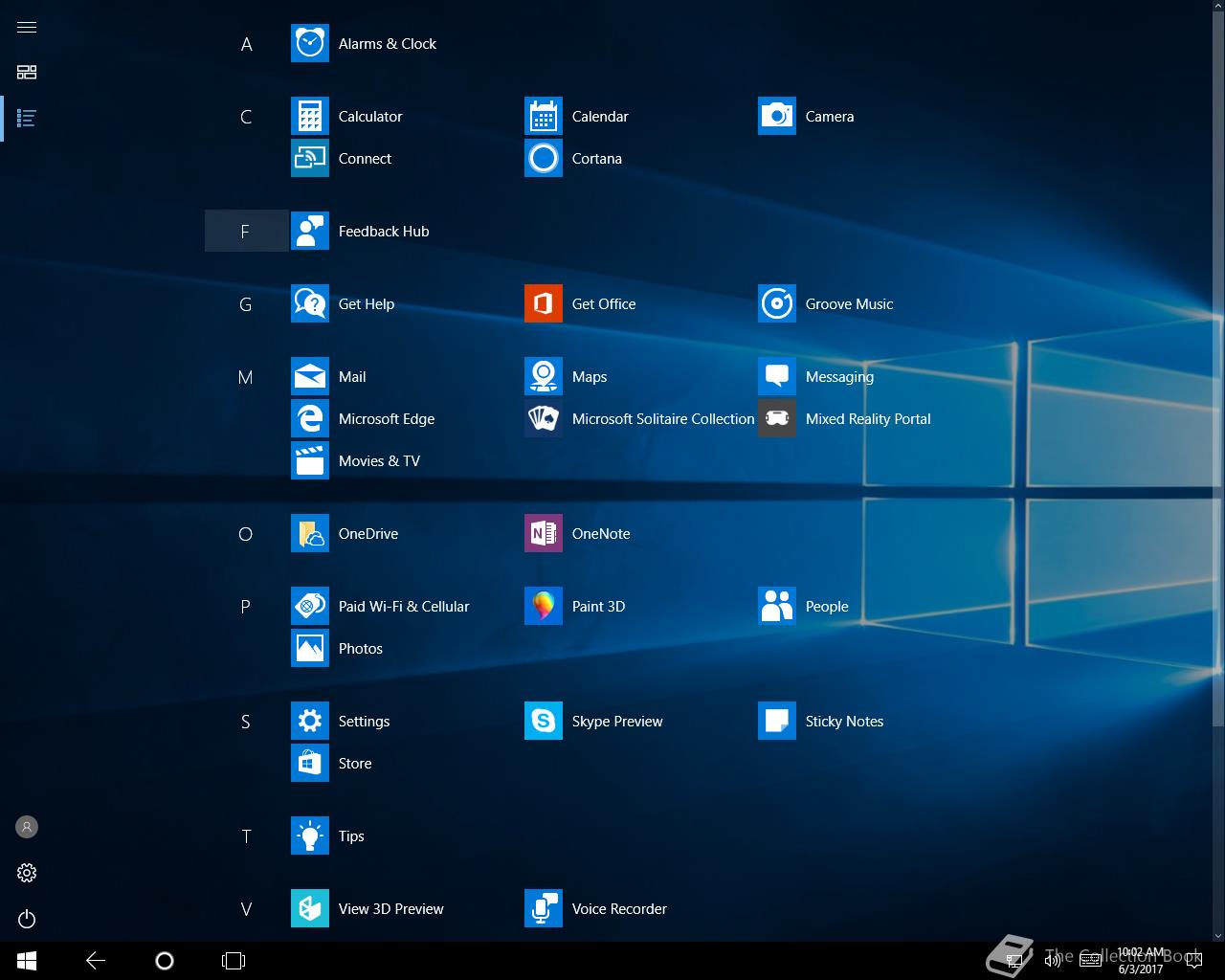The width and height of the screenshot is (1225, 980).
Task: Select the All apps list view
Action: 27,119
